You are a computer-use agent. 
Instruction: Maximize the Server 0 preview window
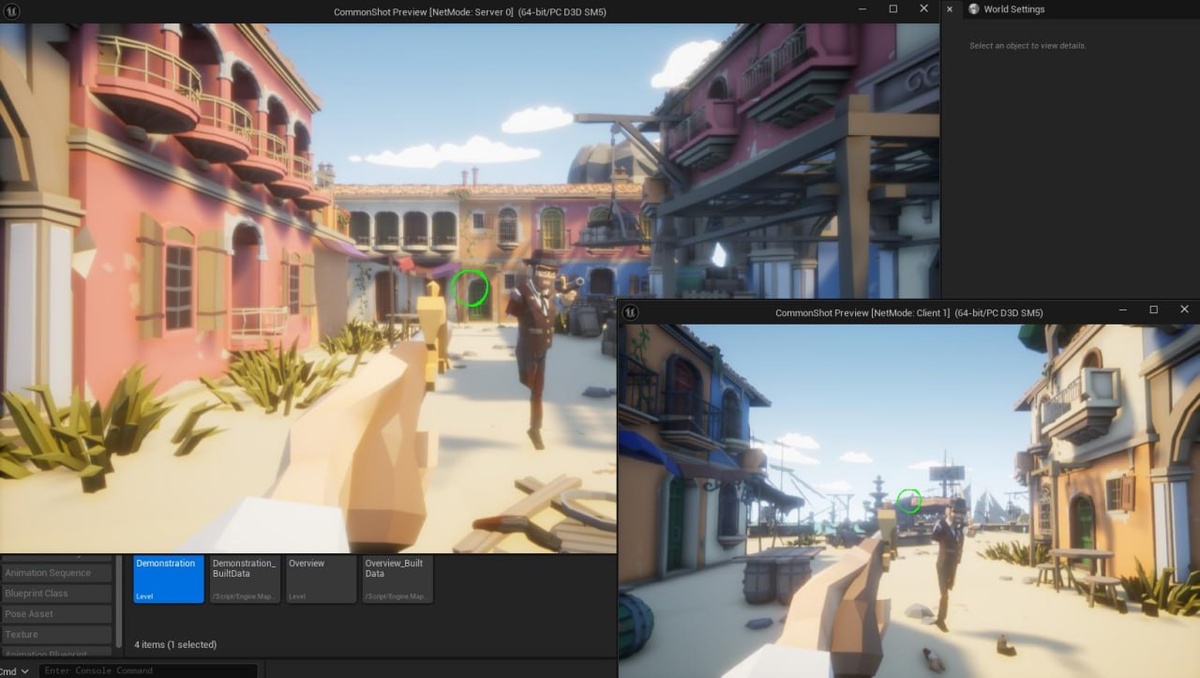(893, 9)
